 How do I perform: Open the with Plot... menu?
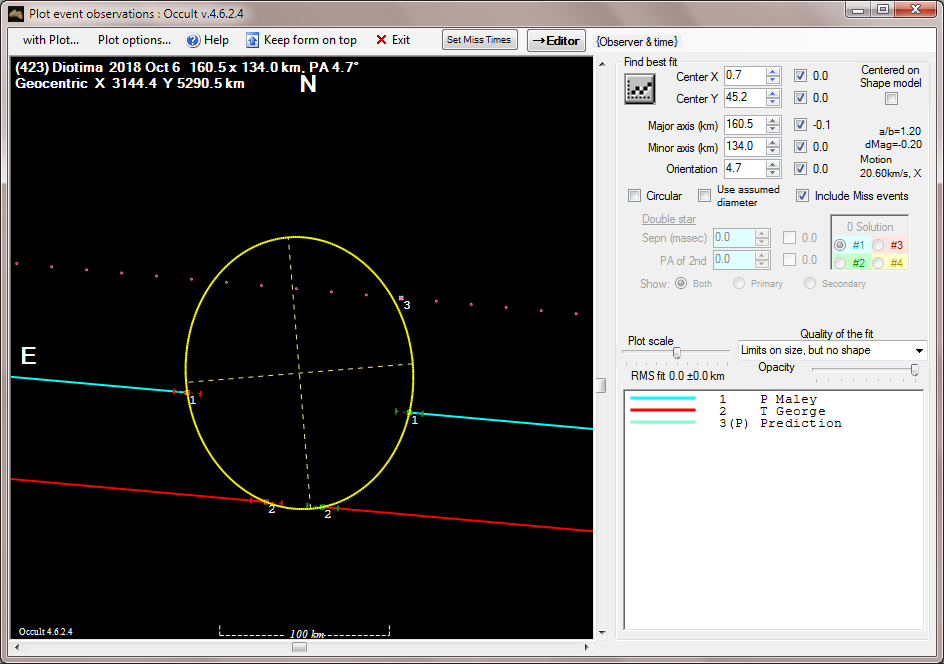pos(51,40)
